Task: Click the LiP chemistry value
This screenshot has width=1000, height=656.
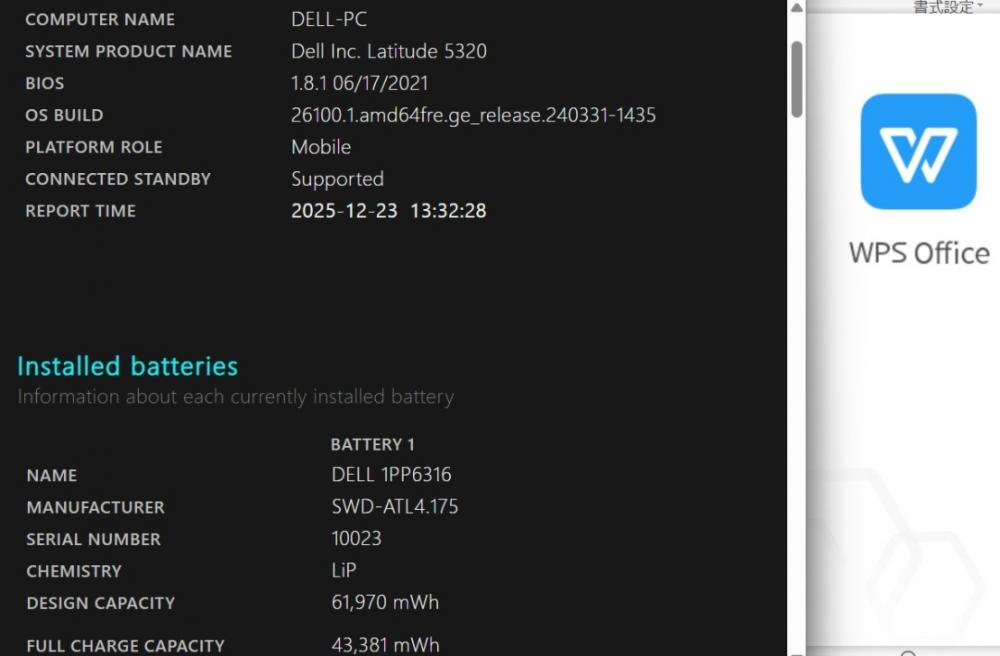Action: point(344,571)
